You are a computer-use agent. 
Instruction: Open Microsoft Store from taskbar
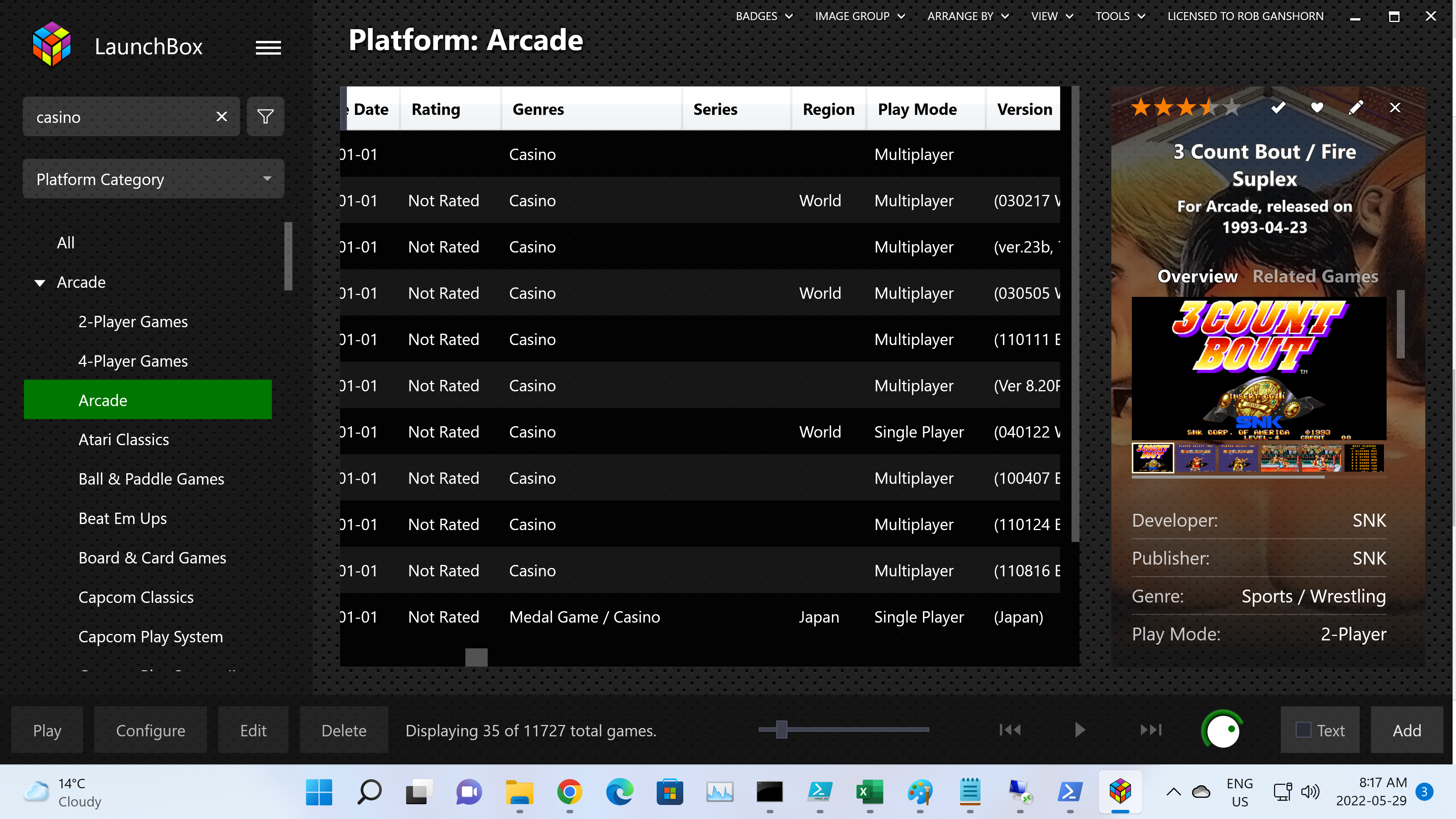(x=669, y=792)
